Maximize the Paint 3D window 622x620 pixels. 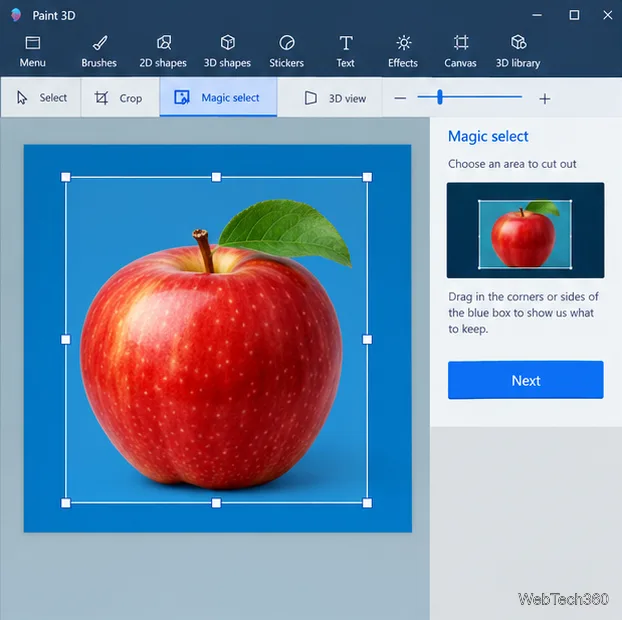tap(574, 15)
